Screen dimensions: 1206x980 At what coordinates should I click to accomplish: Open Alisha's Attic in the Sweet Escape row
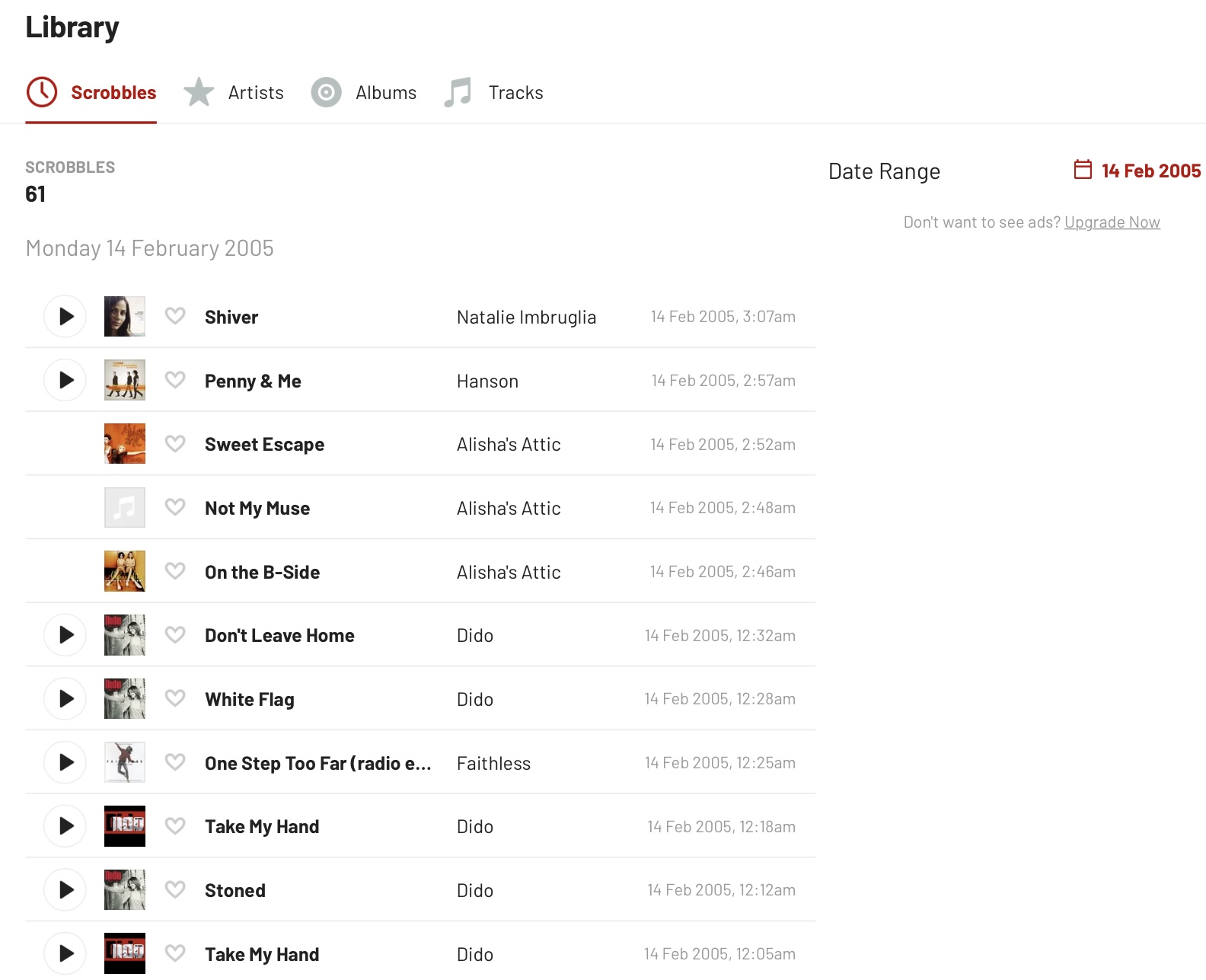pos(509,445)
